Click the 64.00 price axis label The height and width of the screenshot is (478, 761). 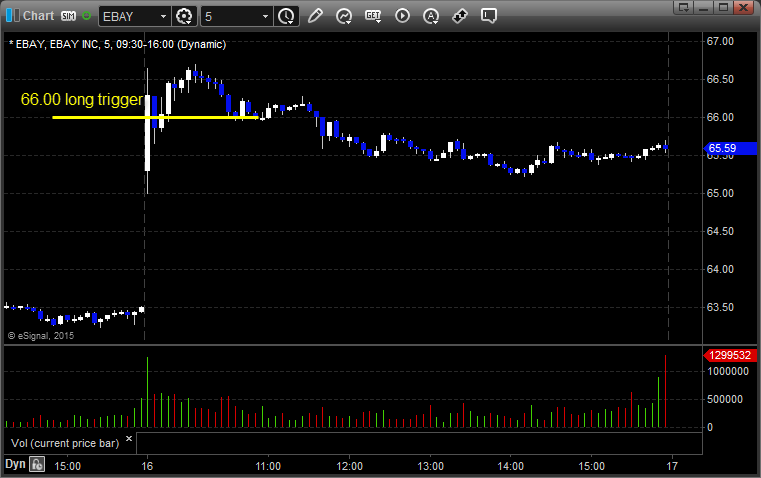coord(720,269)
